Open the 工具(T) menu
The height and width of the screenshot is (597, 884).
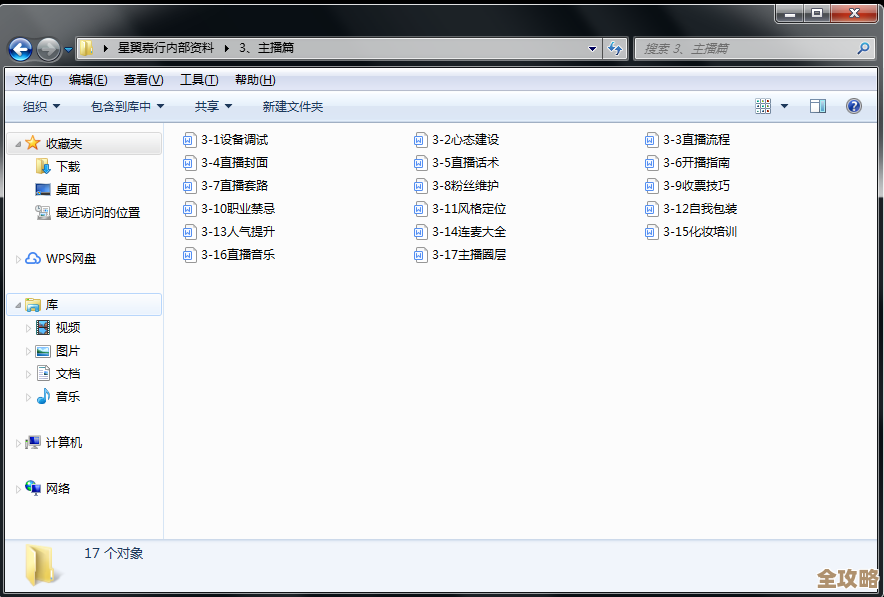199,80
